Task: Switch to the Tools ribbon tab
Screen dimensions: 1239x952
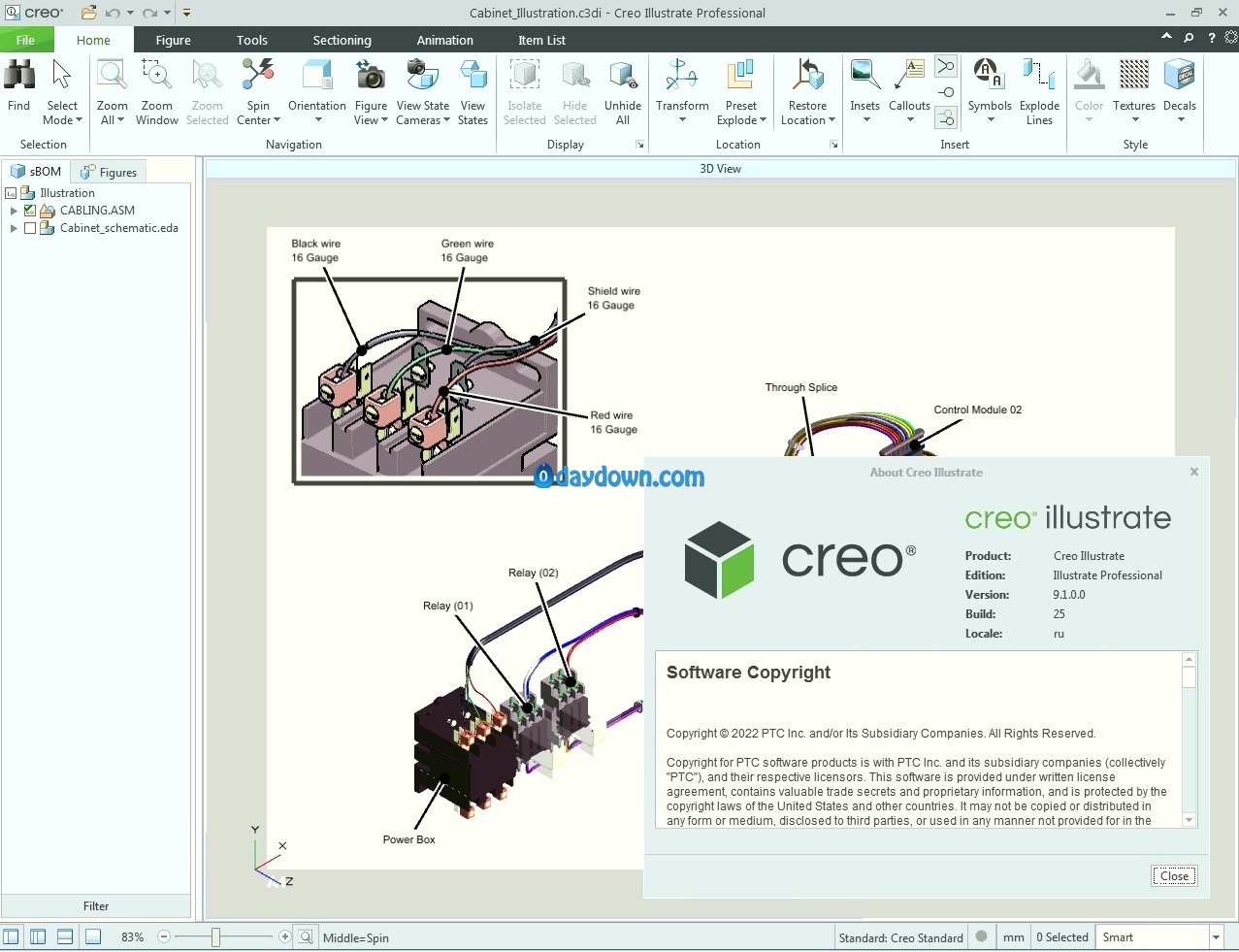Action: [251, 40]
